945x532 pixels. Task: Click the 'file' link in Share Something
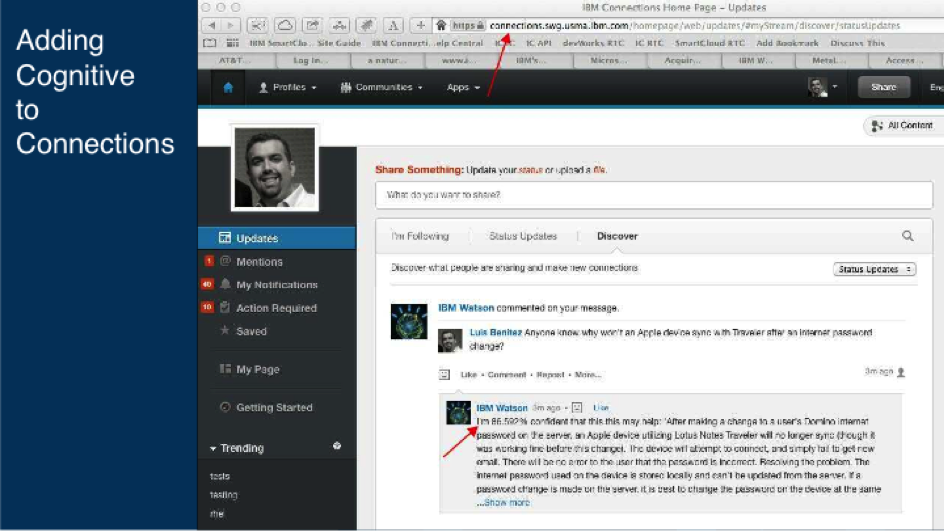click(598, 171)
